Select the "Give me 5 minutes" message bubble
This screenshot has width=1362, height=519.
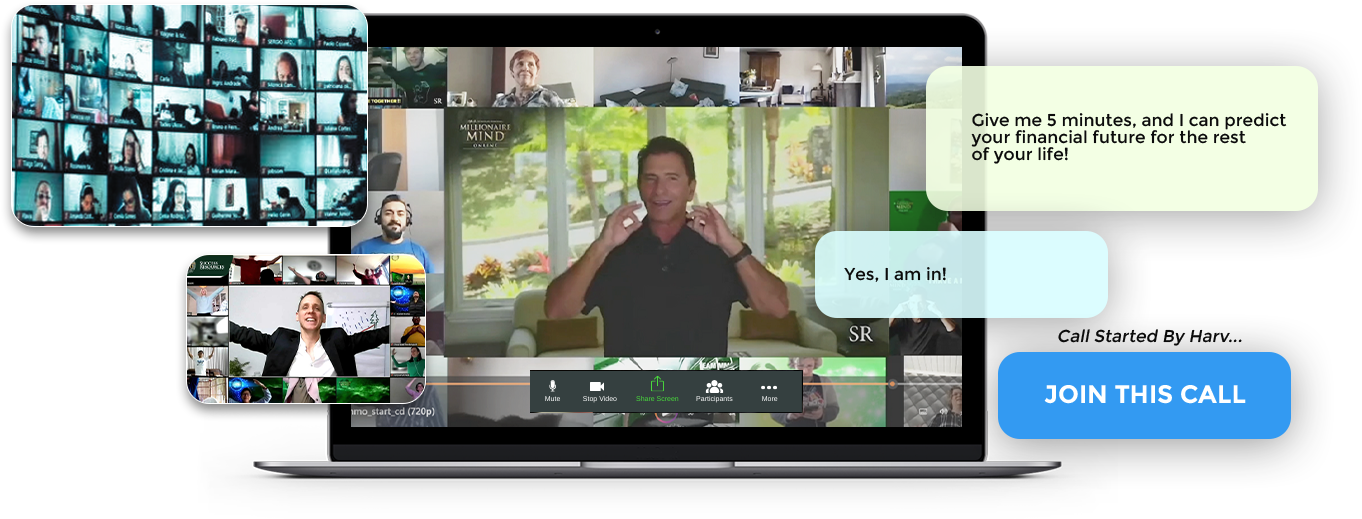point(1121,138)
